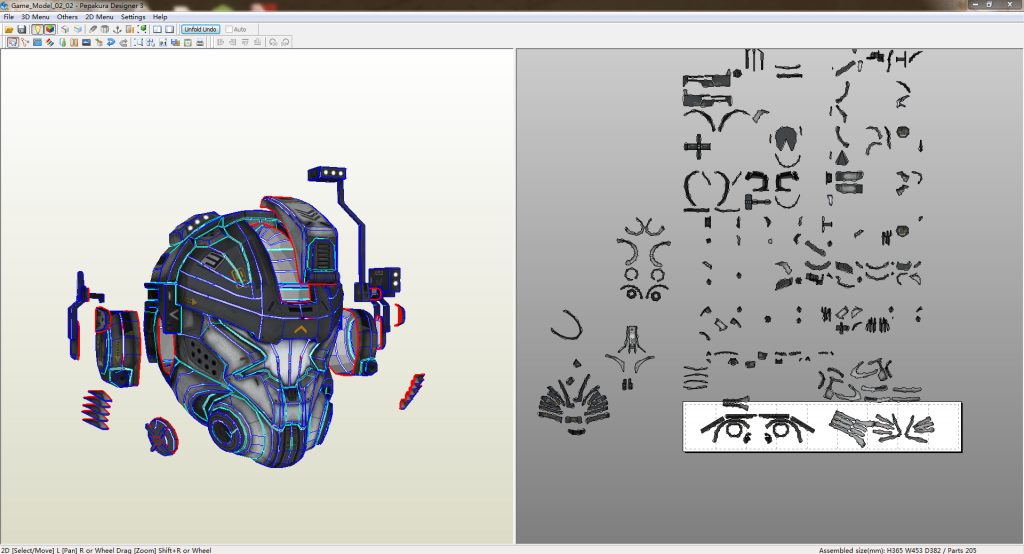Click the align left icon
This screenshot has height=554, width=1024.
coord(221,42)
